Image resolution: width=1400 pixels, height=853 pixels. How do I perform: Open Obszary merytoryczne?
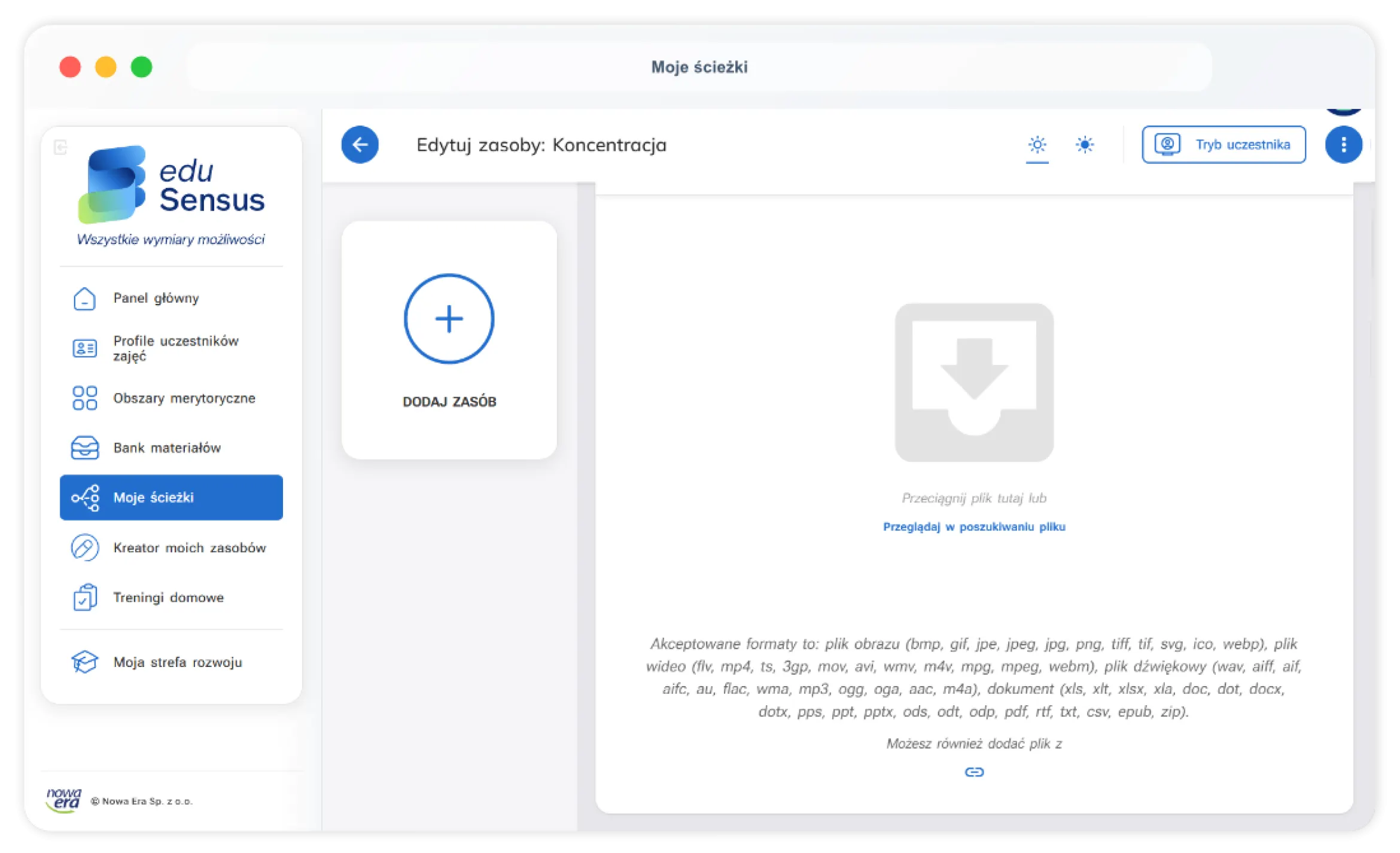[x=171, y=398]
